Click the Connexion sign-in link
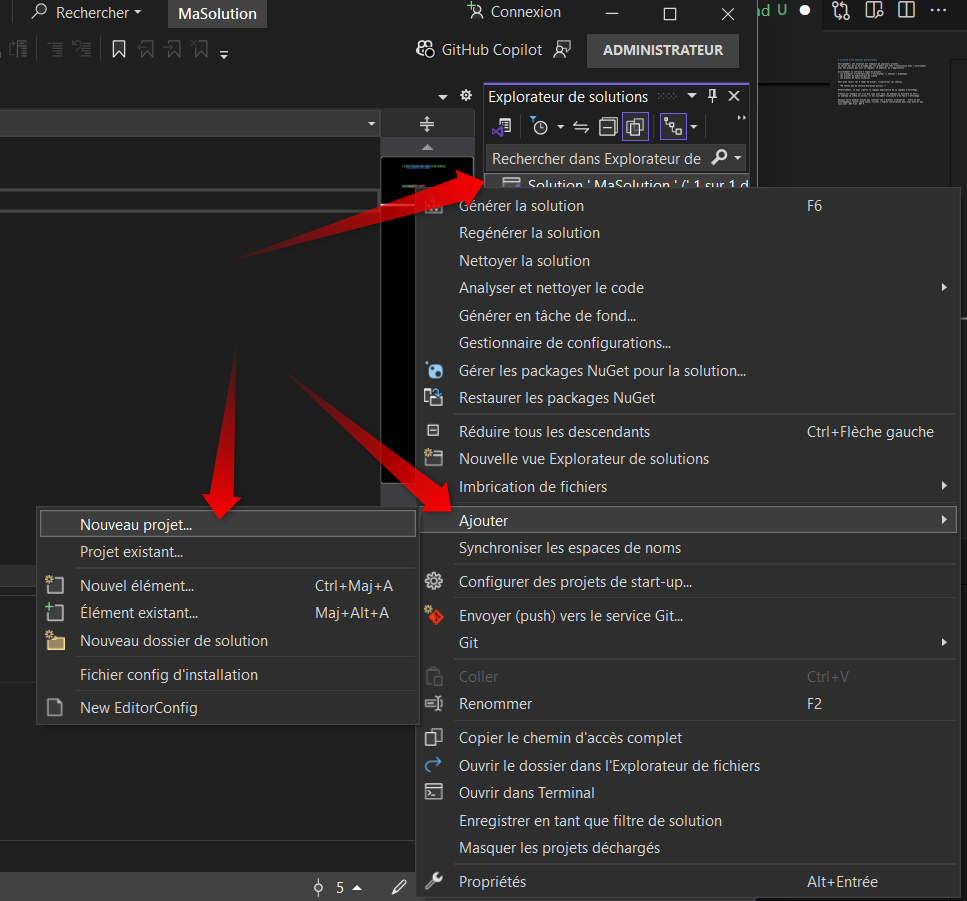The width and height of the screenshot is (967, 901). tap(515, 12)
